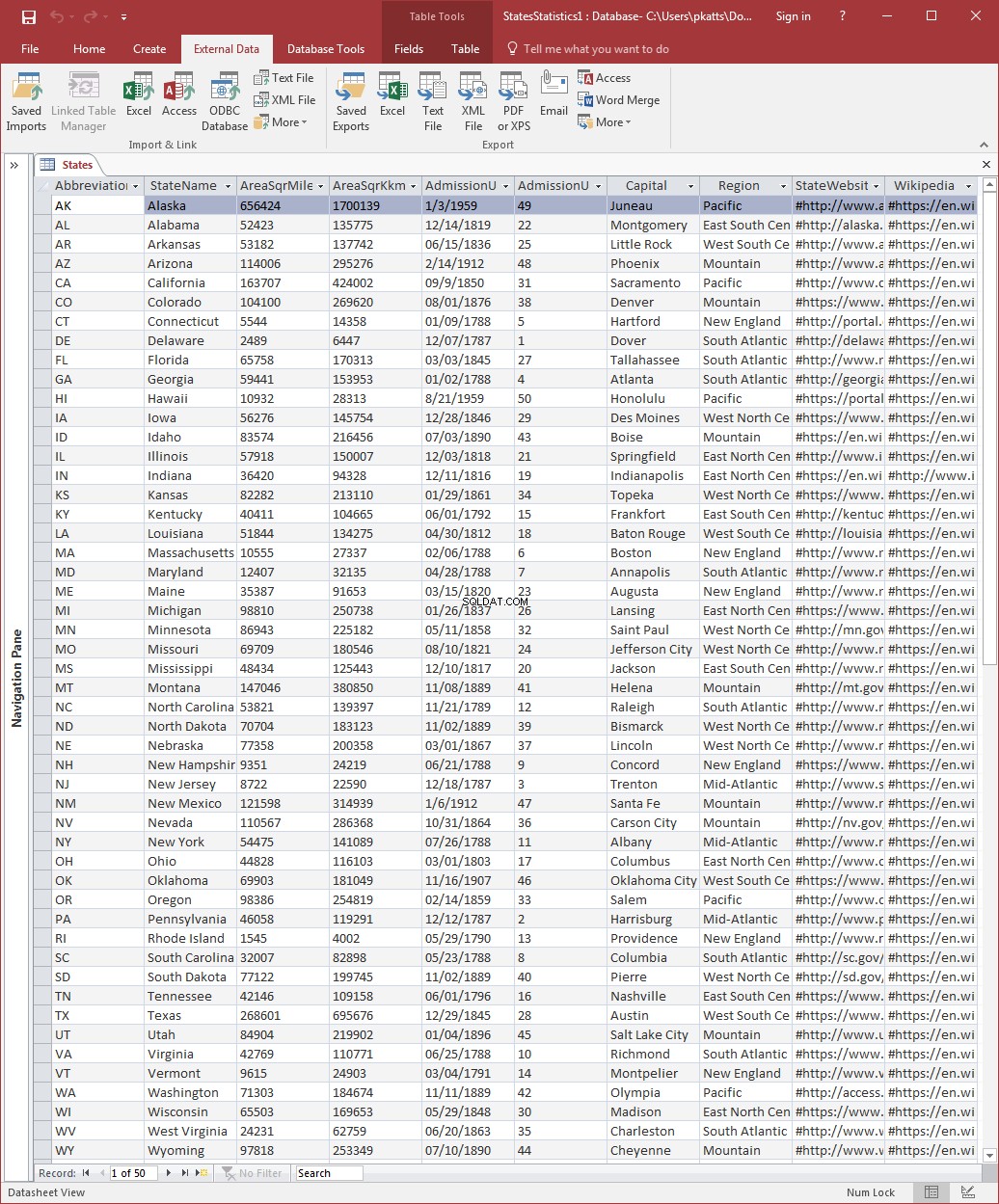Open StateName column filter dropdown
Screen dimensions: 999x1204
click(x=229, y=186)
